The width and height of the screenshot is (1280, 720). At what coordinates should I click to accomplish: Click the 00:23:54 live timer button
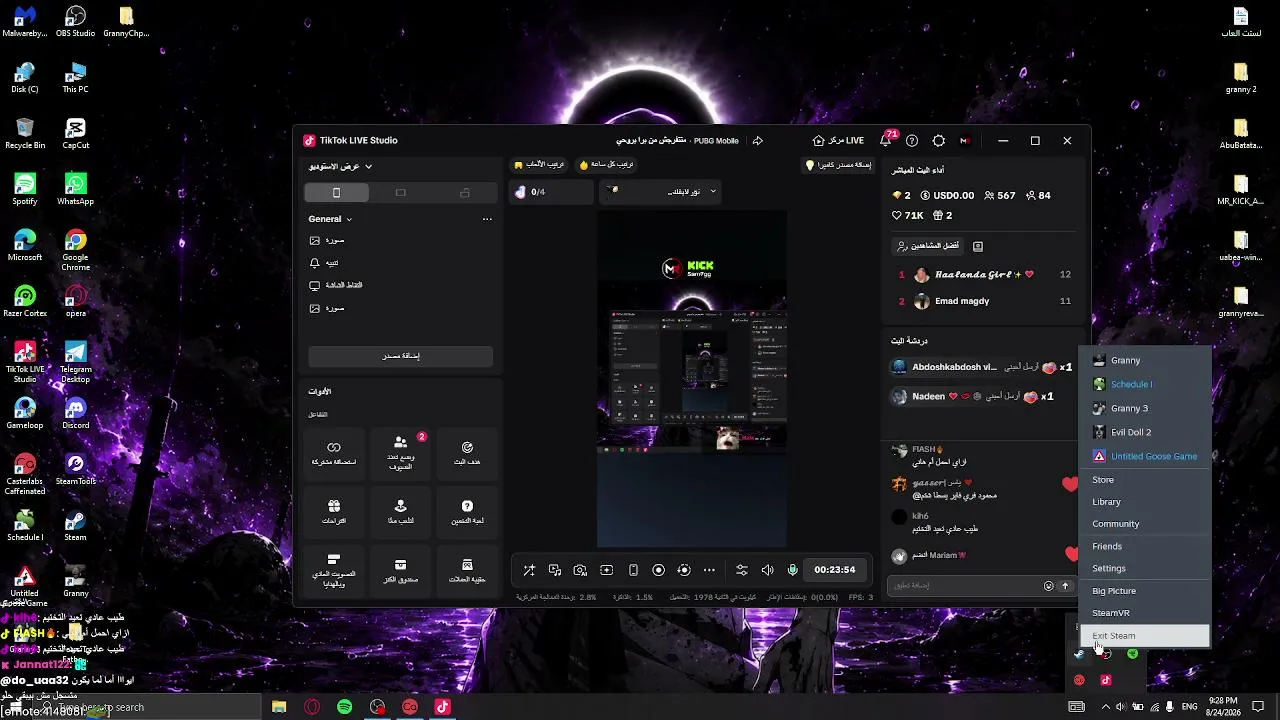click(x=834, y=570)
